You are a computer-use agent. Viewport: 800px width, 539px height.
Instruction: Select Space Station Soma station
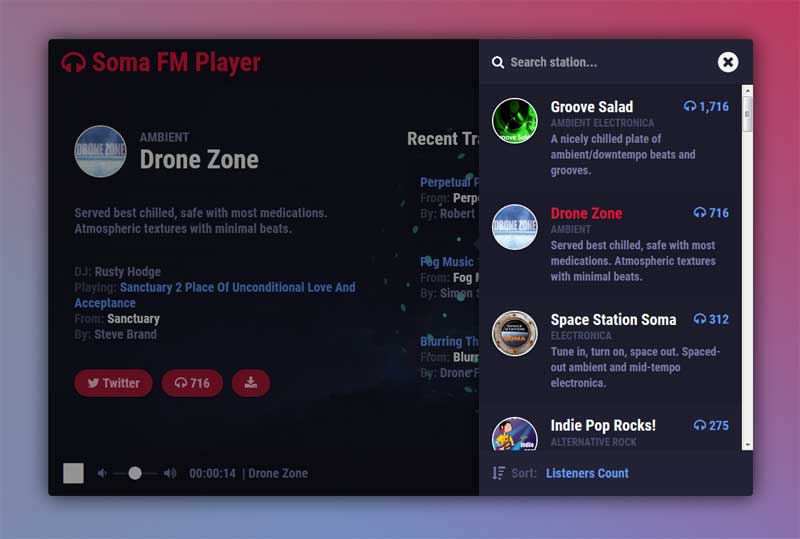click(613, 320)
